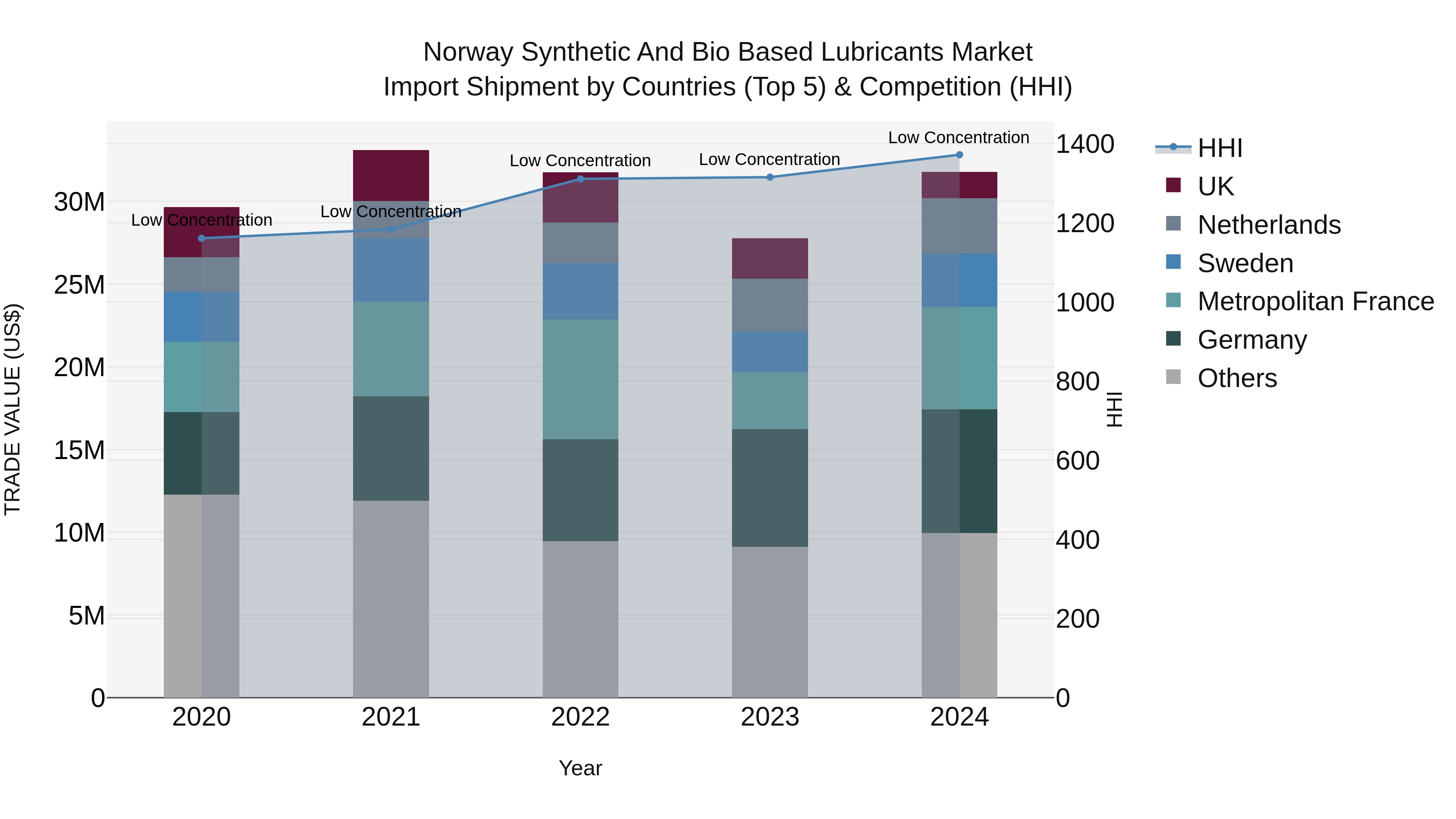Click the 2024 Others bar segment
This screenshot has width=1456, height=819.
[x=959, y=616]
